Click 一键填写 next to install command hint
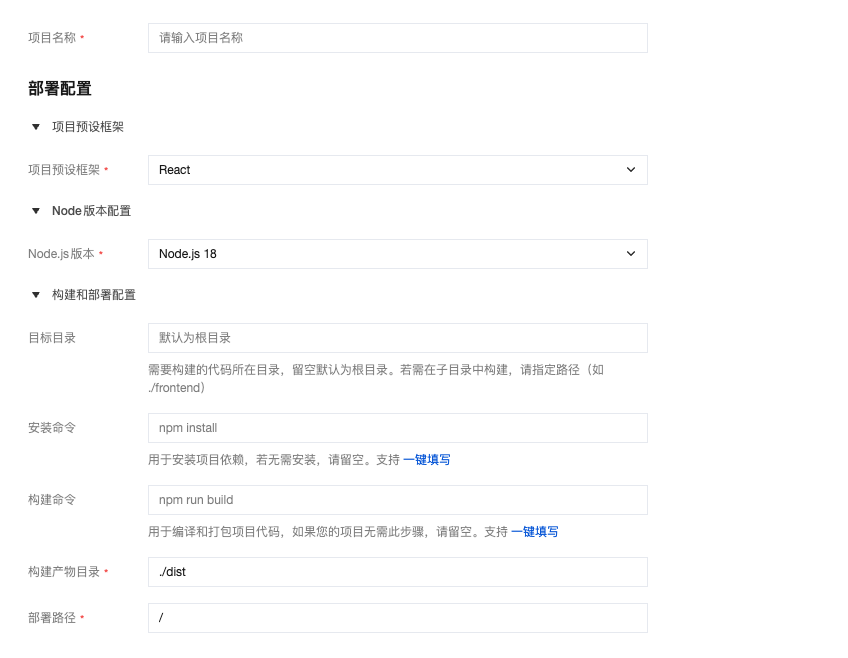848x658 pixels. [427, 459]
